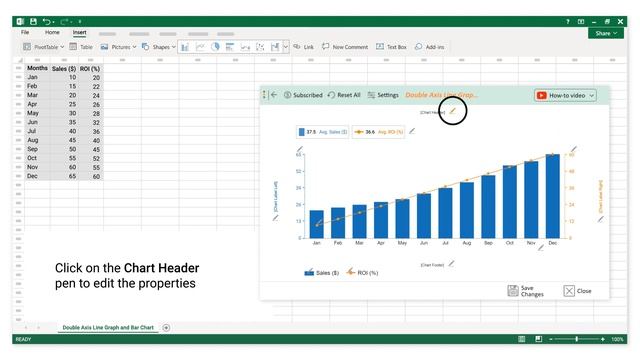Click Link in the Insert ribbon
The height and width of the screenshot is (360, 640).
pos(304,47)
